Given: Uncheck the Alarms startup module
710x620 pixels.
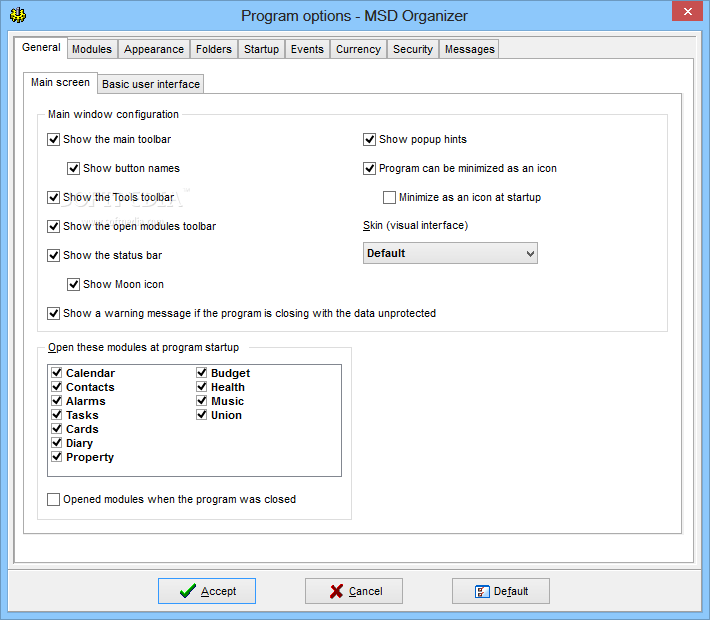Looking at the screenshot, I should 57,401.
